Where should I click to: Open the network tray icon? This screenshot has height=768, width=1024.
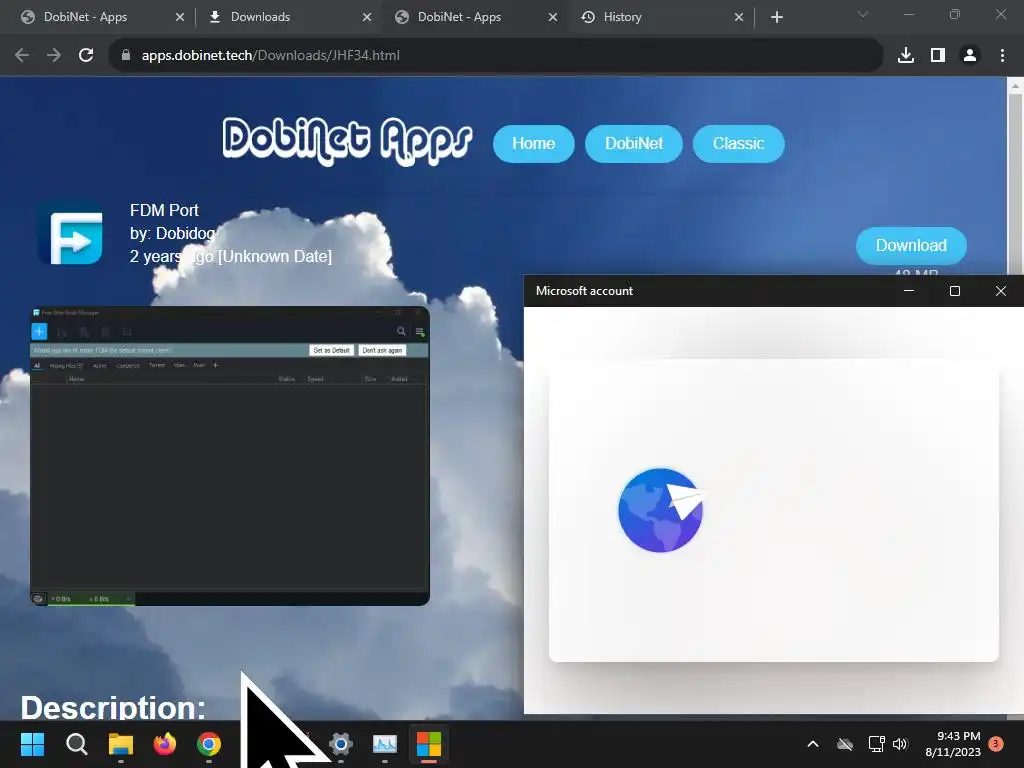pyautogui.click(x=876, y=744)
